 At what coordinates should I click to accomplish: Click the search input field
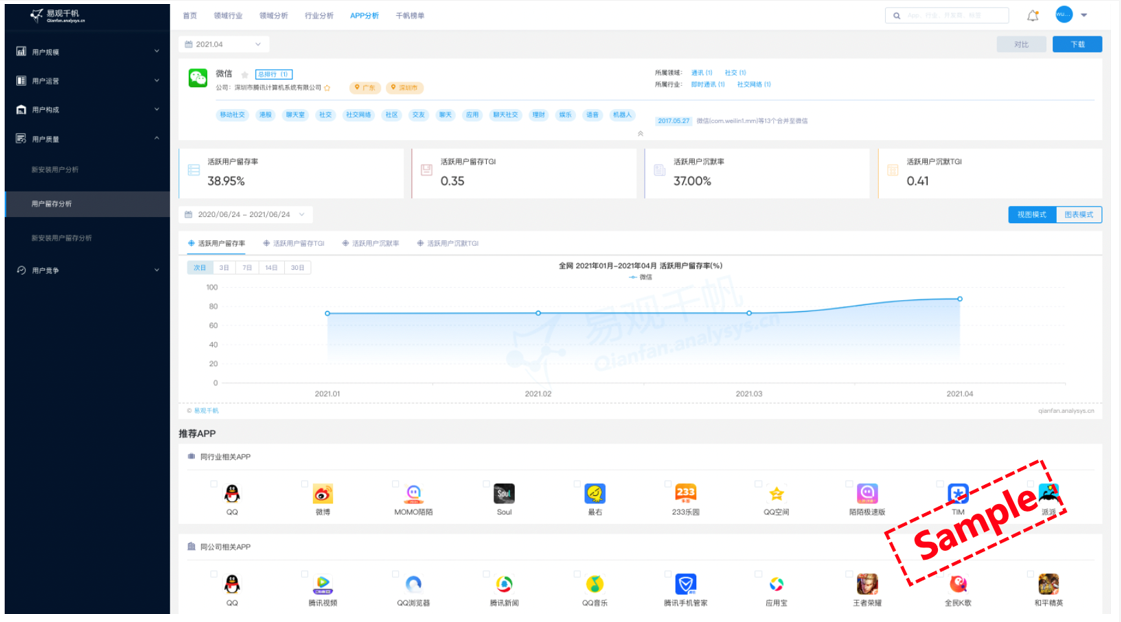coord(949,16)
